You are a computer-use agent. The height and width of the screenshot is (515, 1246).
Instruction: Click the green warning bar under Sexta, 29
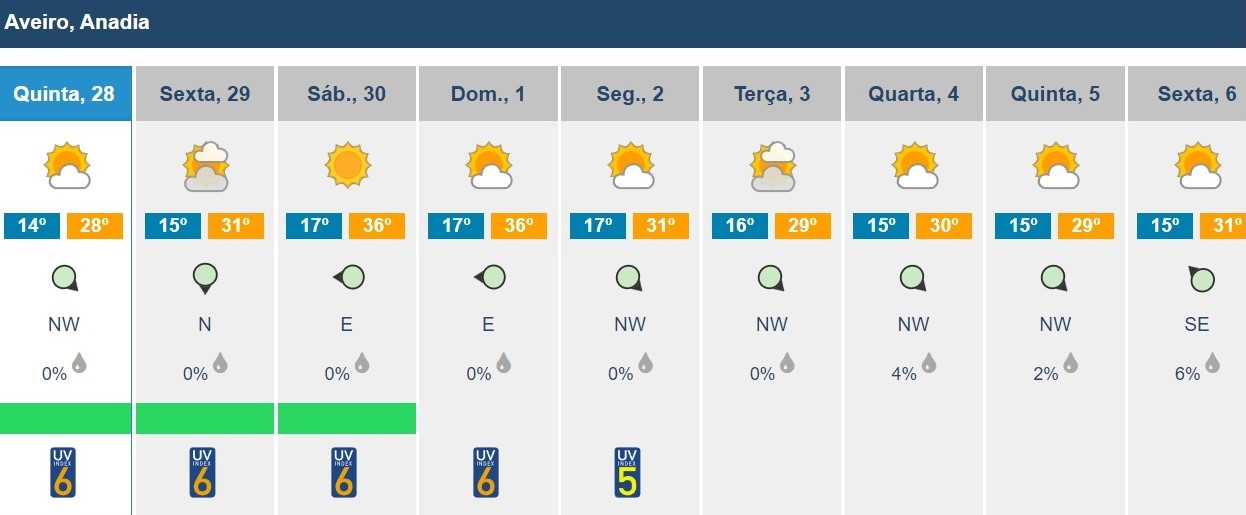pos(205,418)
